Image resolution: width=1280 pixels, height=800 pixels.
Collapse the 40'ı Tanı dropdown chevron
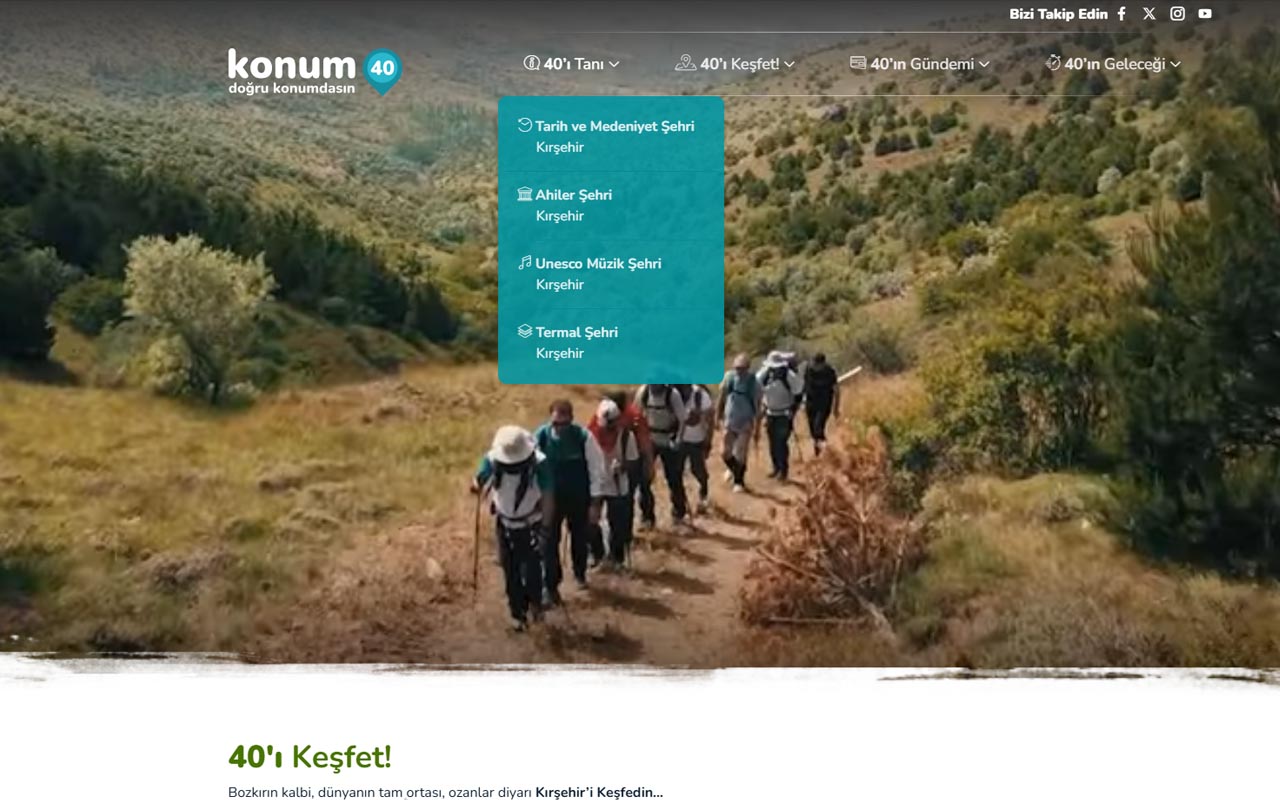pyautogui.click(x=614, y=64)
